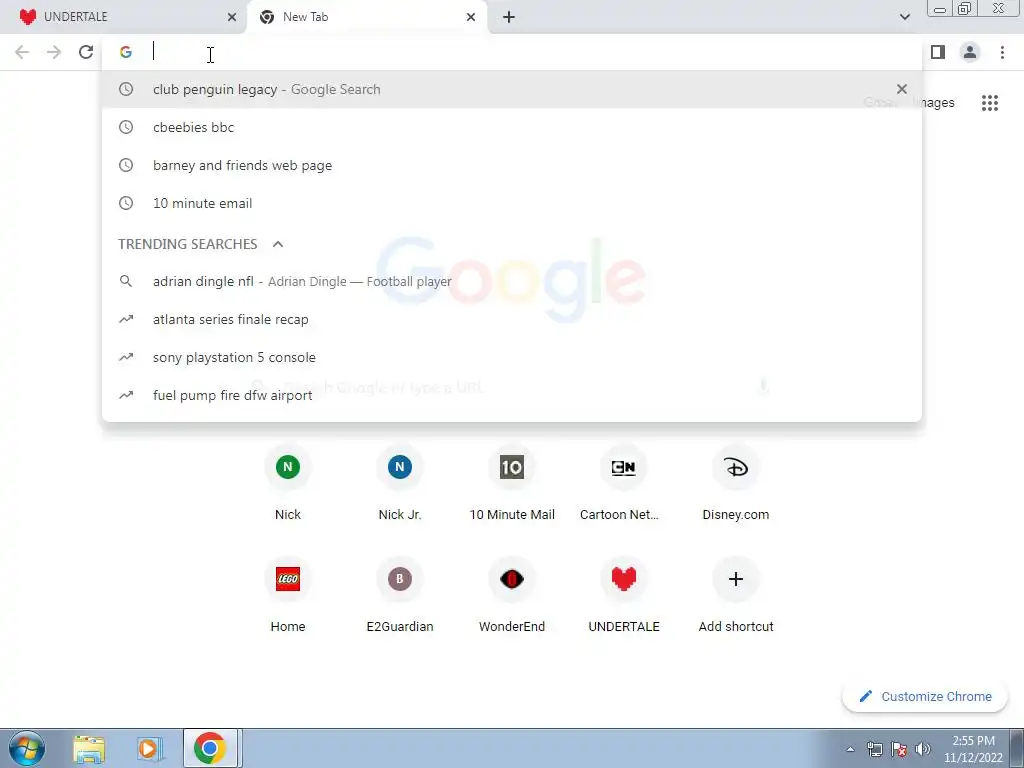
Task: Open the 10 Minute Mail shortcut
Action: click(512, 483)
